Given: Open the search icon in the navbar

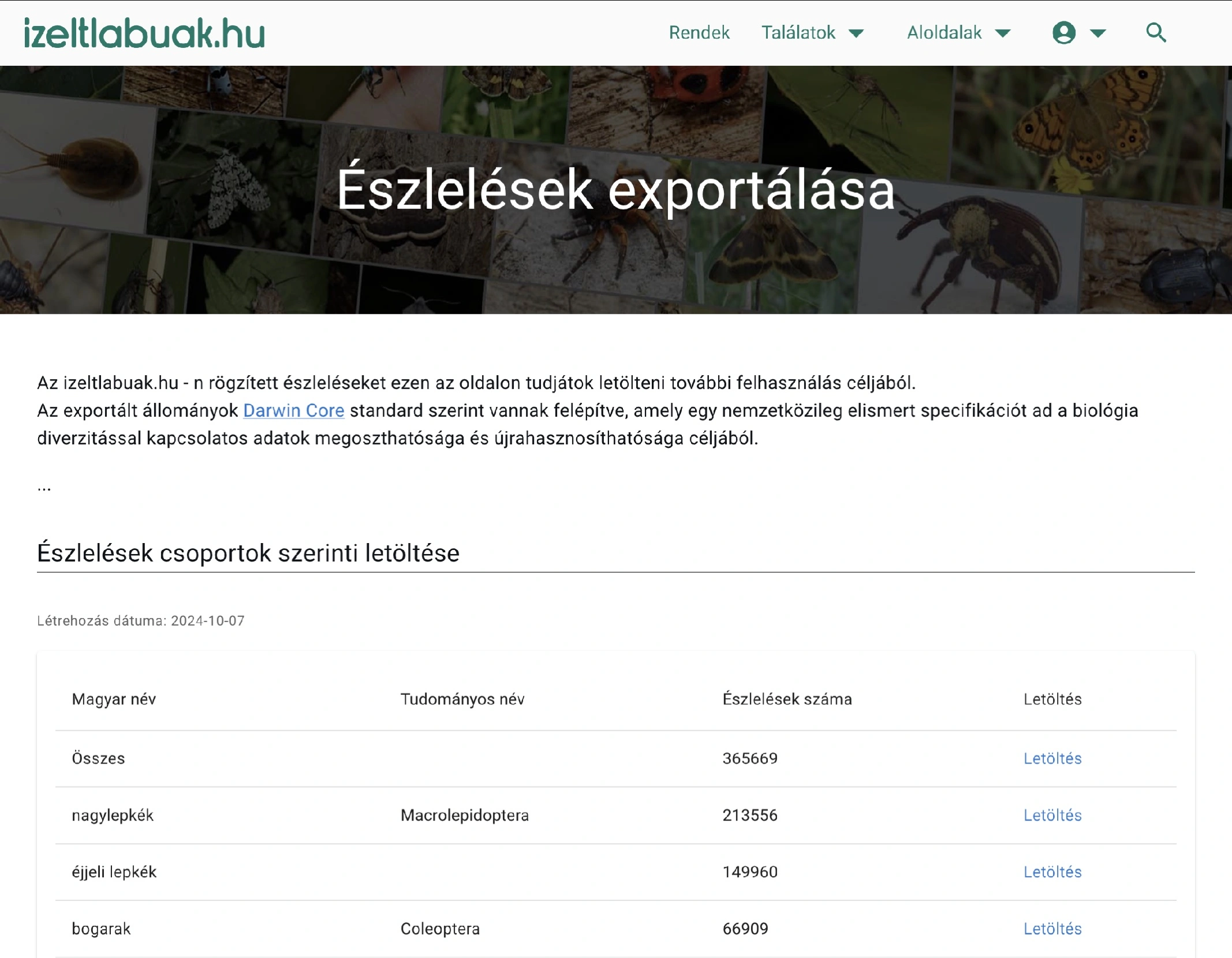Looking at the screenshot, I should (1156, 33).
